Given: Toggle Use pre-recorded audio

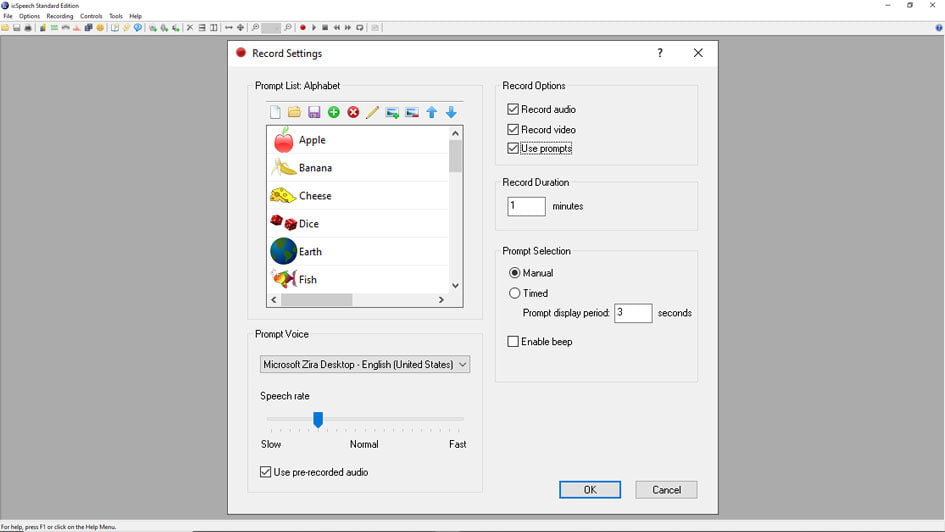Looking at the screenshot, I should (x=314, y=472).
